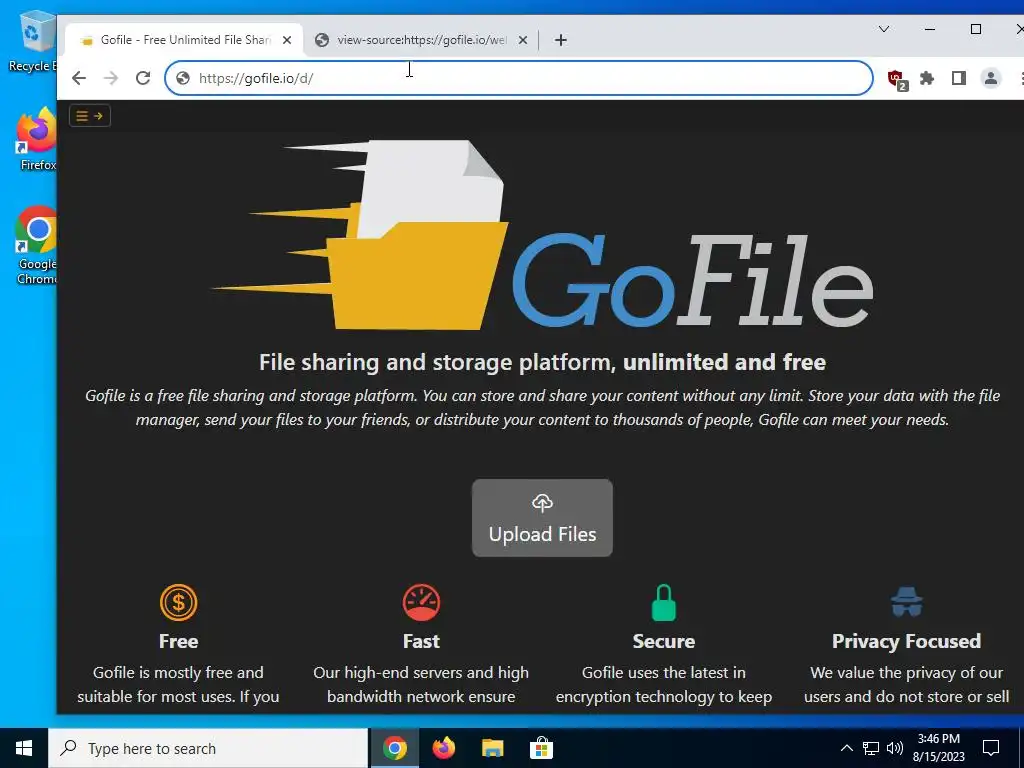Viewport: 1024px width, 768px height.
Task: Show hidden system tray icons
Action: 846,748
